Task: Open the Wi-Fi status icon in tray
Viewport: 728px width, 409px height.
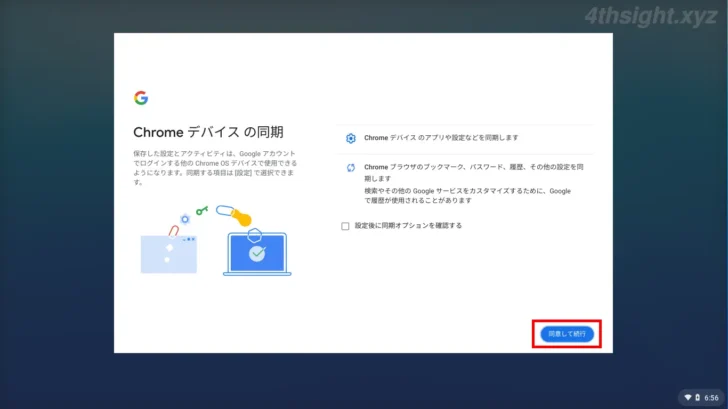Action: [x=688, y=397]
